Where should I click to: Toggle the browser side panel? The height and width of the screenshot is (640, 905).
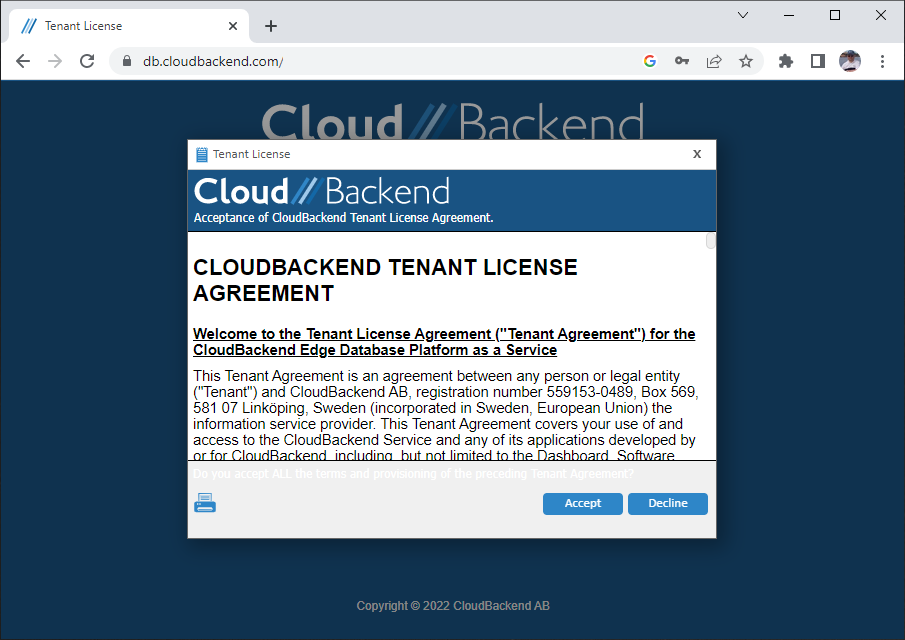tap(818, 61)
